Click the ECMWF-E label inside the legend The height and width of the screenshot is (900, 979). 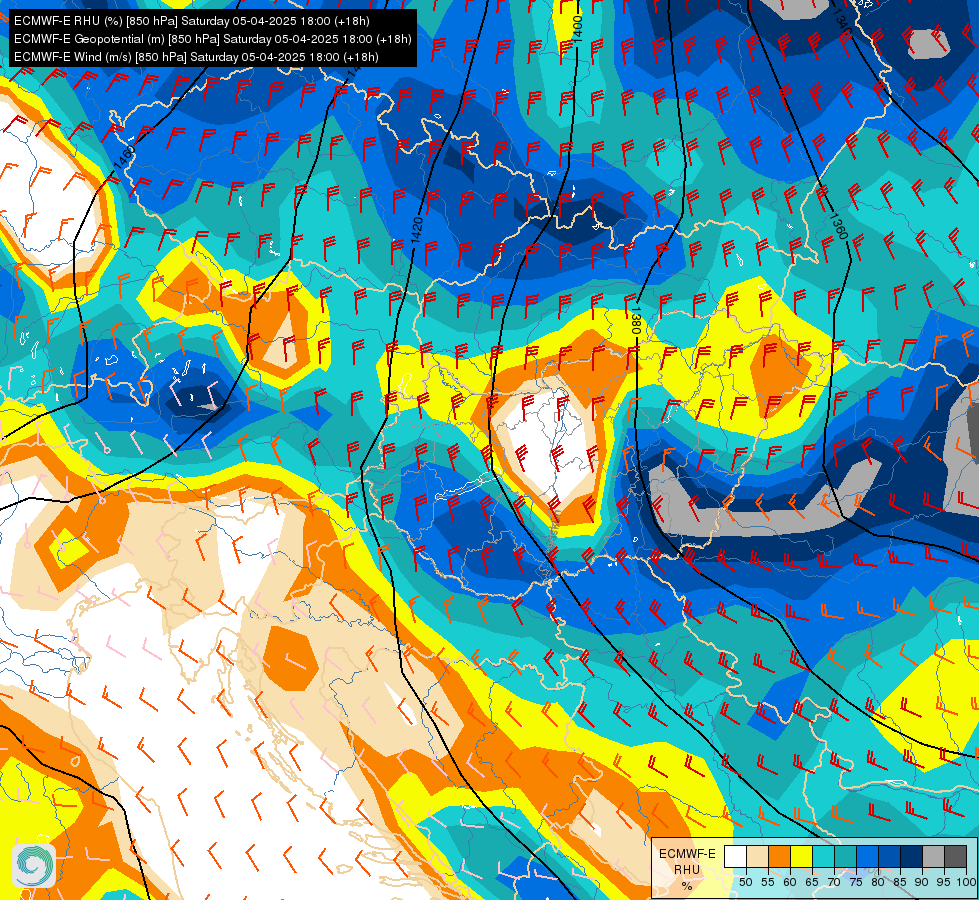(x=687, y=854)
